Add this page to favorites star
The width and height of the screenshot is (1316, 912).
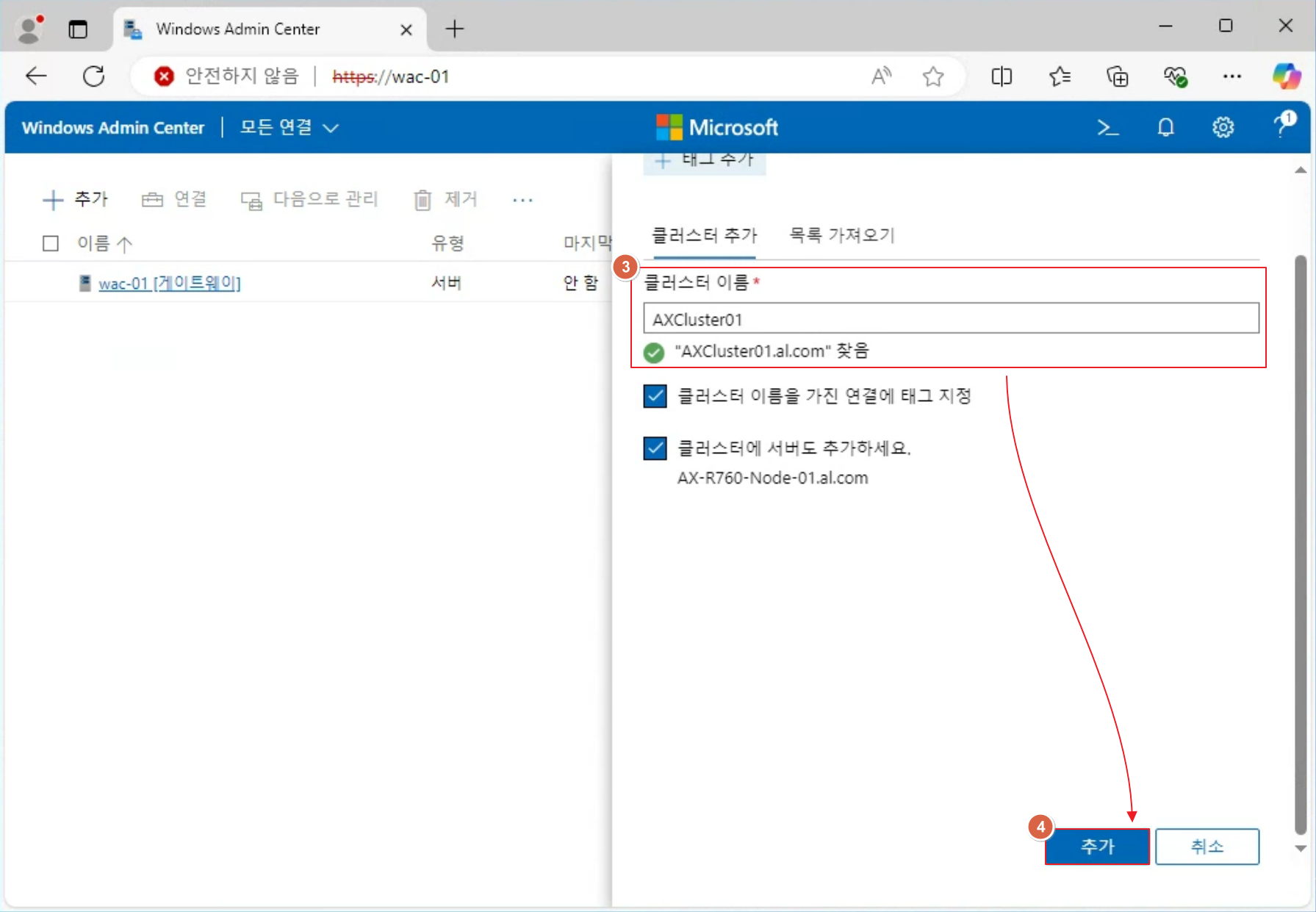click(933, 76)
